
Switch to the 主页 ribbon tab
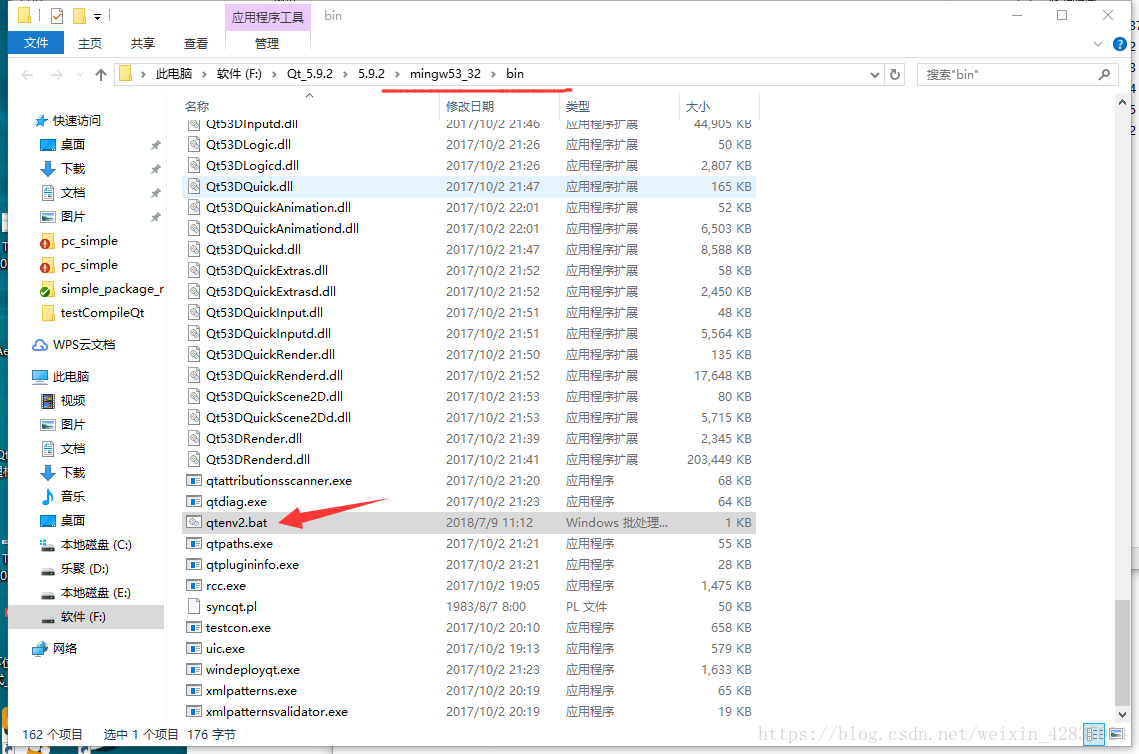coord(89,44)
